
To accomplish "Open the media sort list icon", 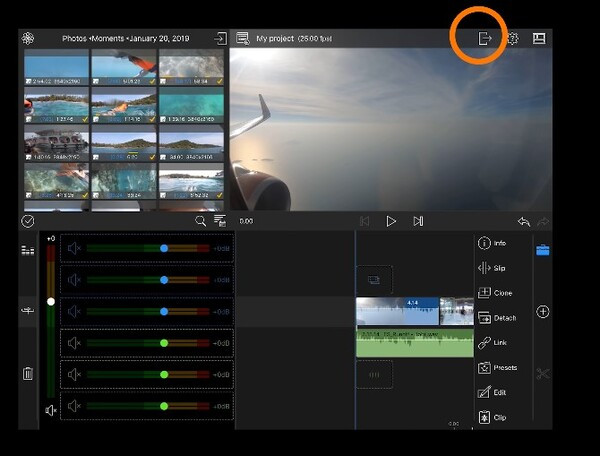I will (220, 221).
